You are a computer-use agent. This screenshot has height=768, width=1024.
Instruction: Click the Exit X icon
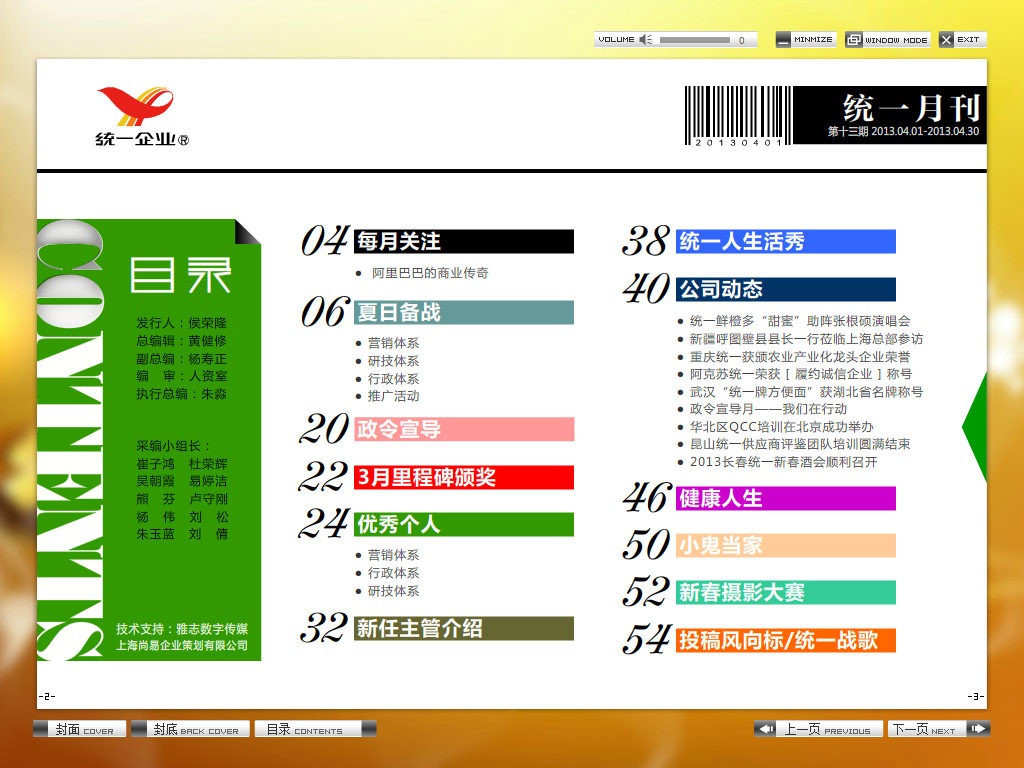pos(946,40)
